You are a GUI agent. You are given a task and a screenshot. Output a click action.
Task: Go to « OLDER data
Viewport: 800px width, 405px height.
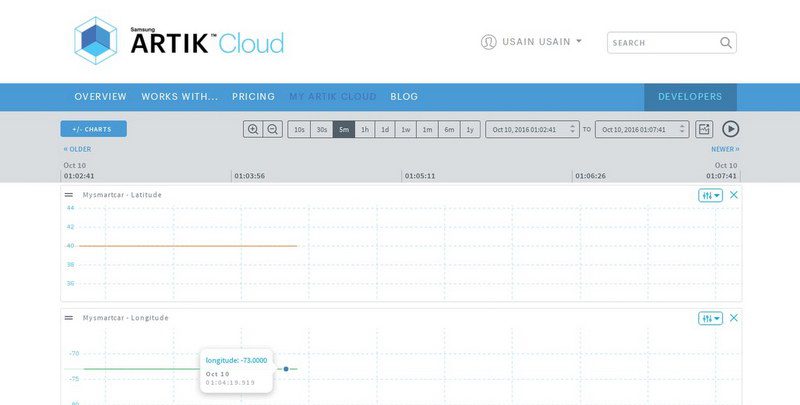point(77,149)
